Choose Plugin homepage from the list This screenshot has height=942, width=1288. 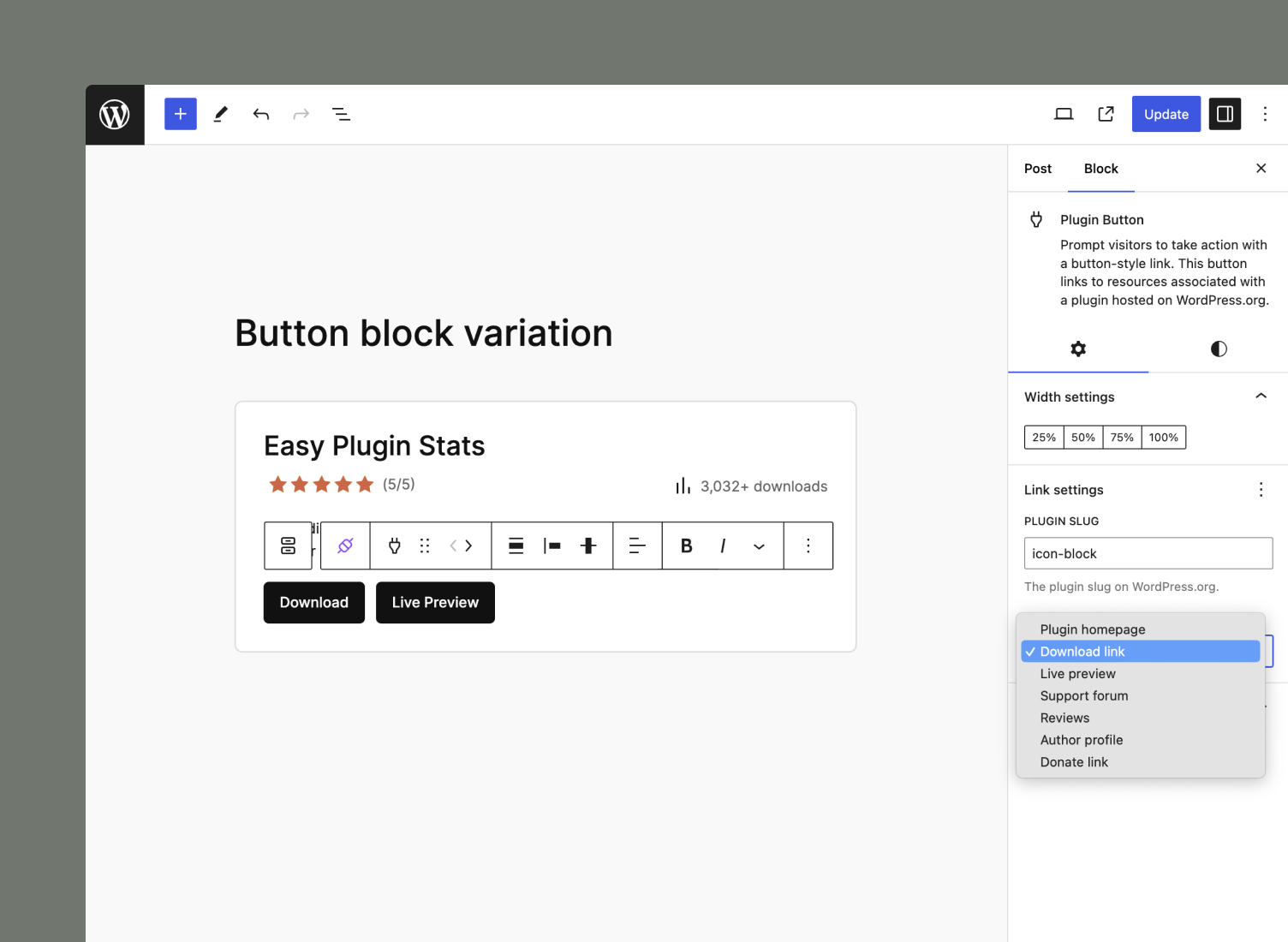pos(1141,629)
